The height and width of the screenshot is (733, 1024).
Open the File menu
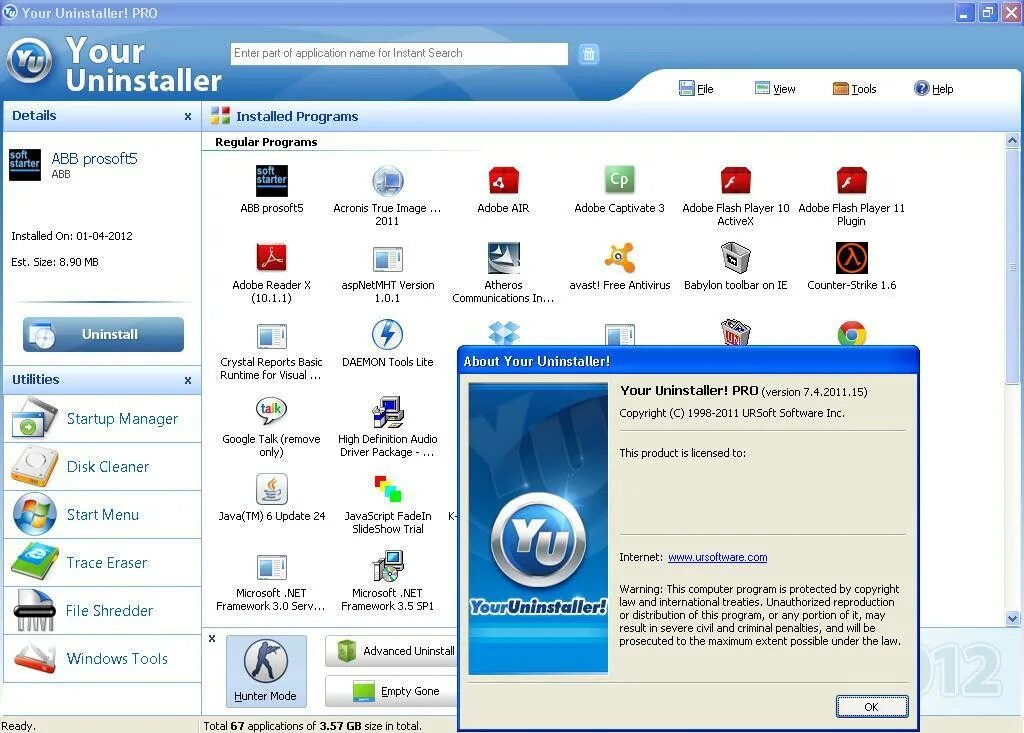697,89
